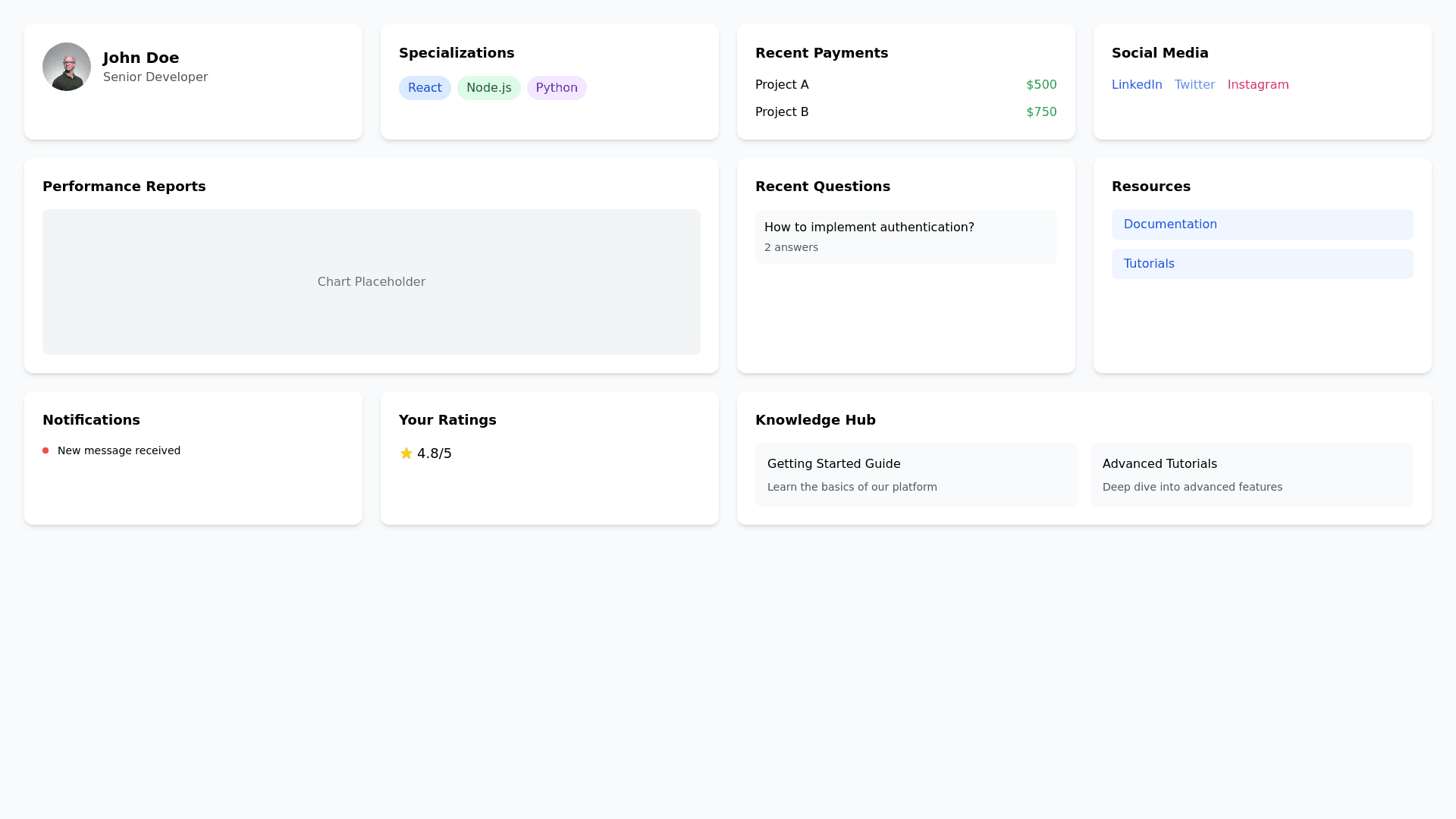Image resolution: width=1456 pixels, height=819 pixels.
Task: Click the red notification dot indicator
Action: (x=46, y=450)
